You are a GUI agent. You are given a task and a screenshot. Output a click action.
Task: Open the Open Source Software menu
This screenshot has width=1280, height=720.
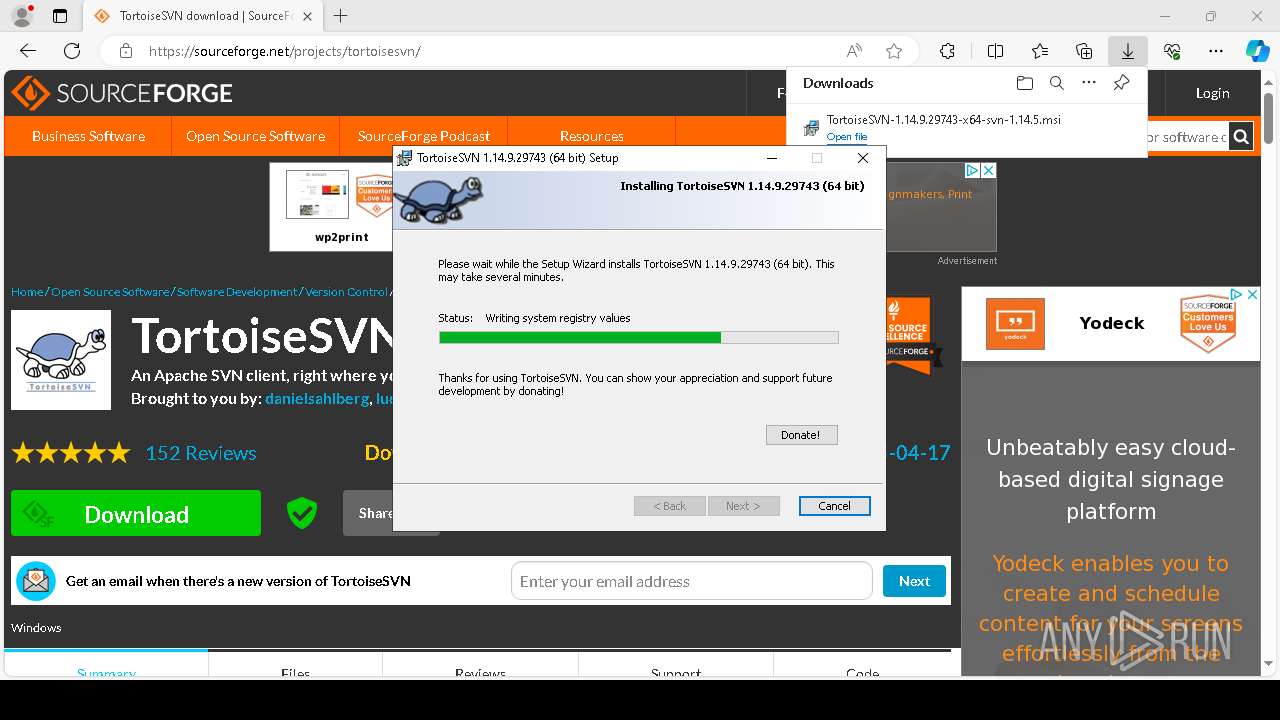(255, 136)
